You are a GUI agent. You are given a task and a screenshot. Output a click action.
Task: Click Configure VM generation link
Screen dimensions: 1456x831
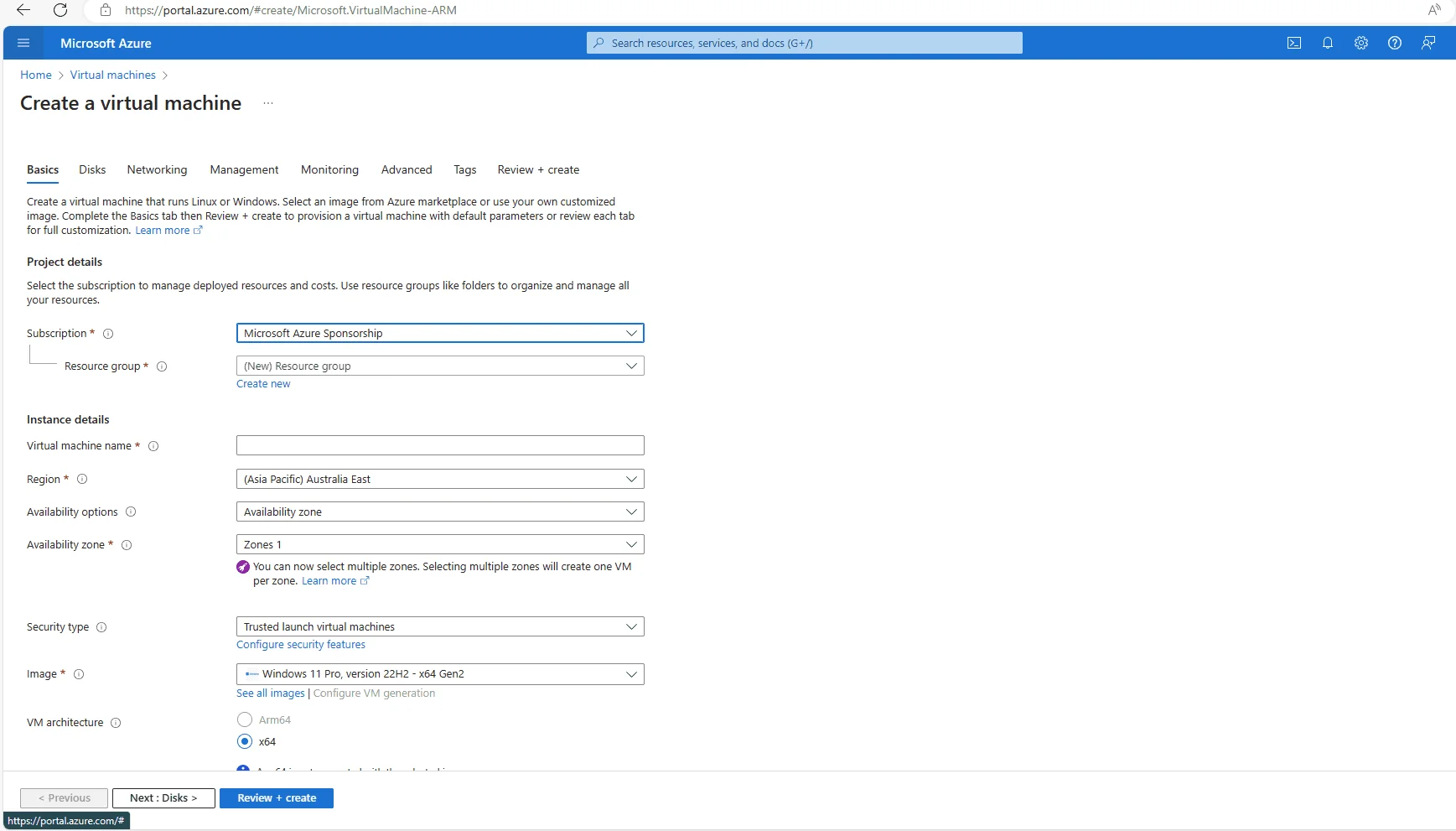coord(374,693)
